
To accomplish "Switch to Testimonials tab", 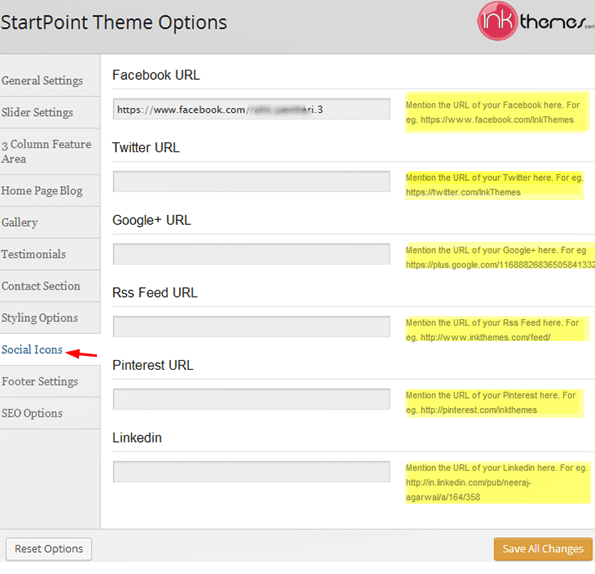I will [33, 254].
